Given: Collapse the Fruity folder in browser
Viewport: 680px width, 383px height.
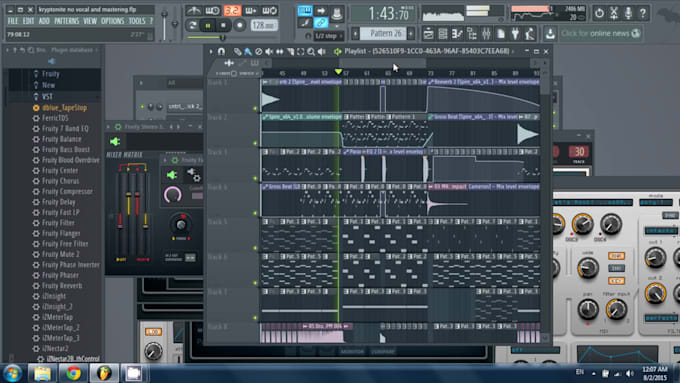Looking at the screenshot, I should coord(51,74).
